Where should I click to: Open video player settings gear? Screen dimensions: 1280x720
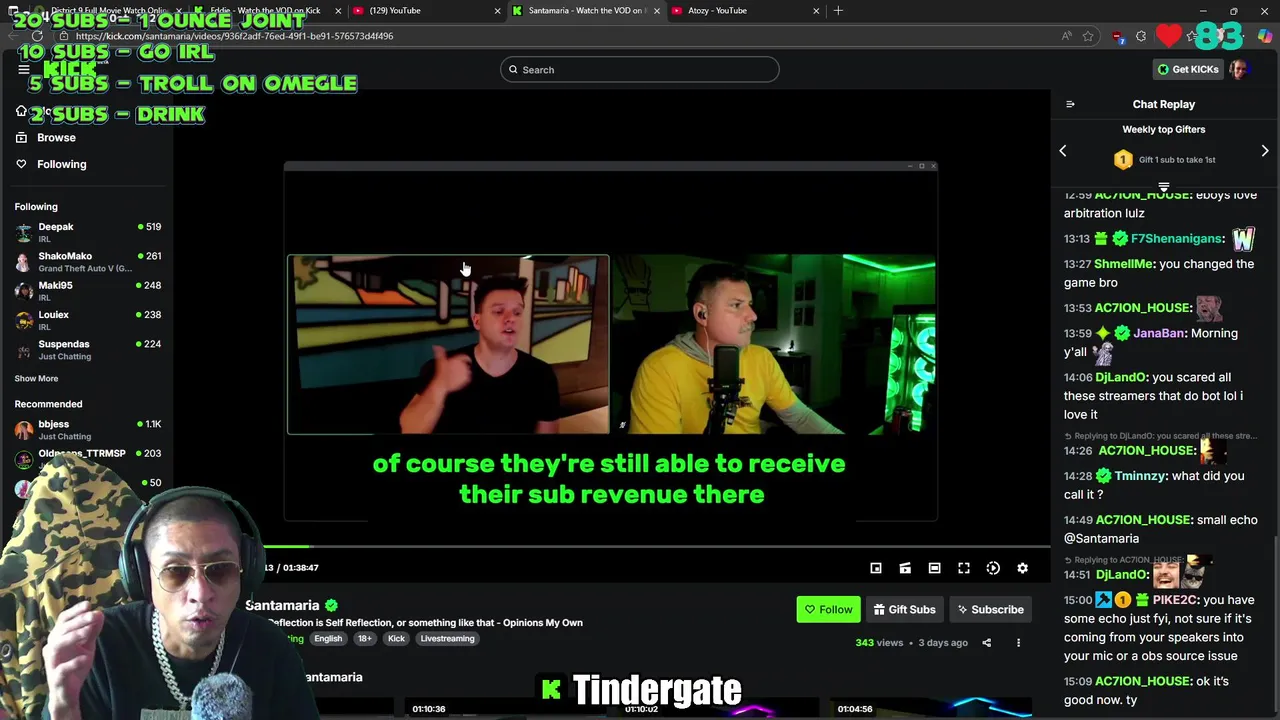1022,568
